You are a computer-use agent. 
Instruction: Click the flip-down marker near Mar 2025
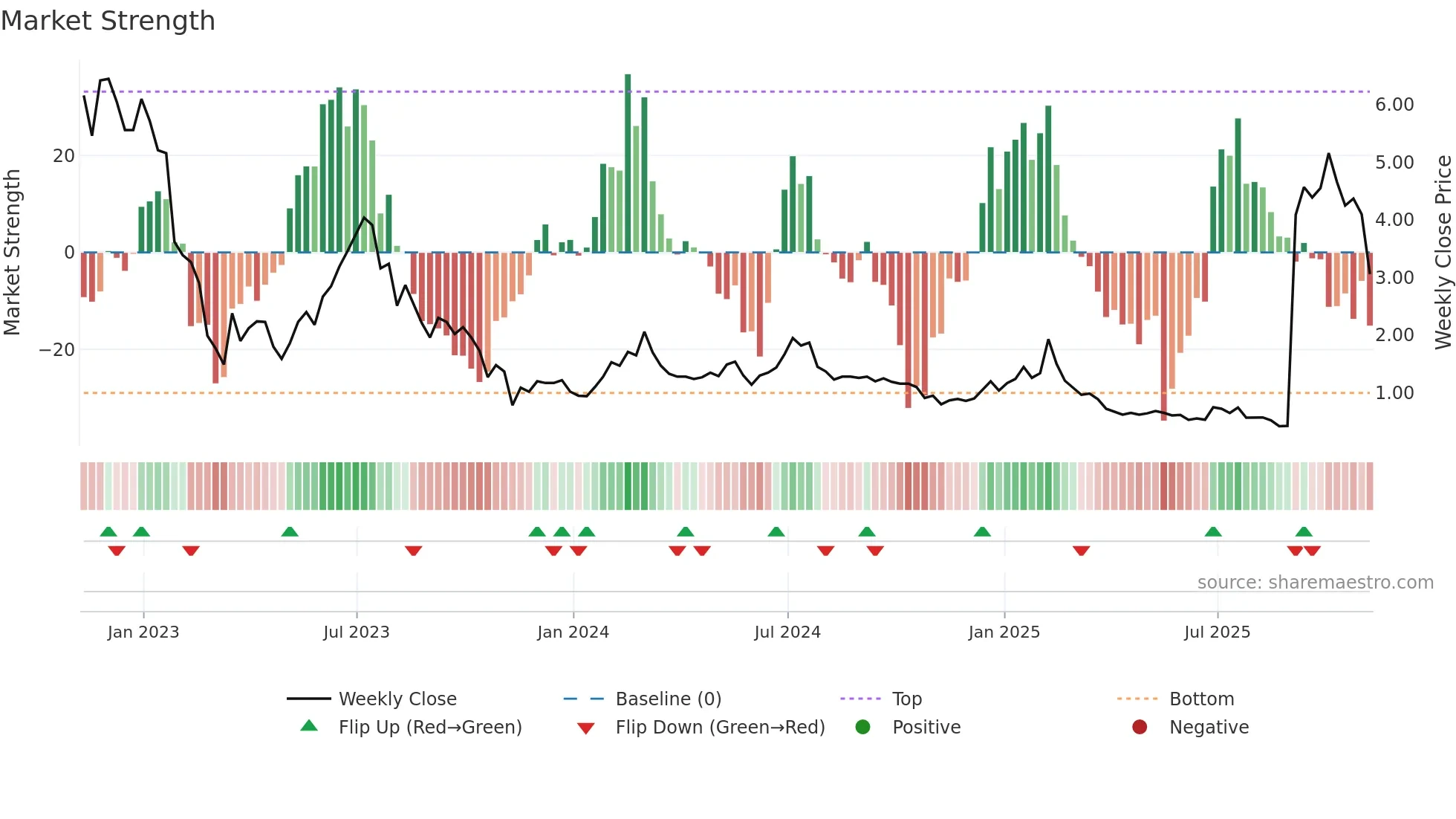1082,551
